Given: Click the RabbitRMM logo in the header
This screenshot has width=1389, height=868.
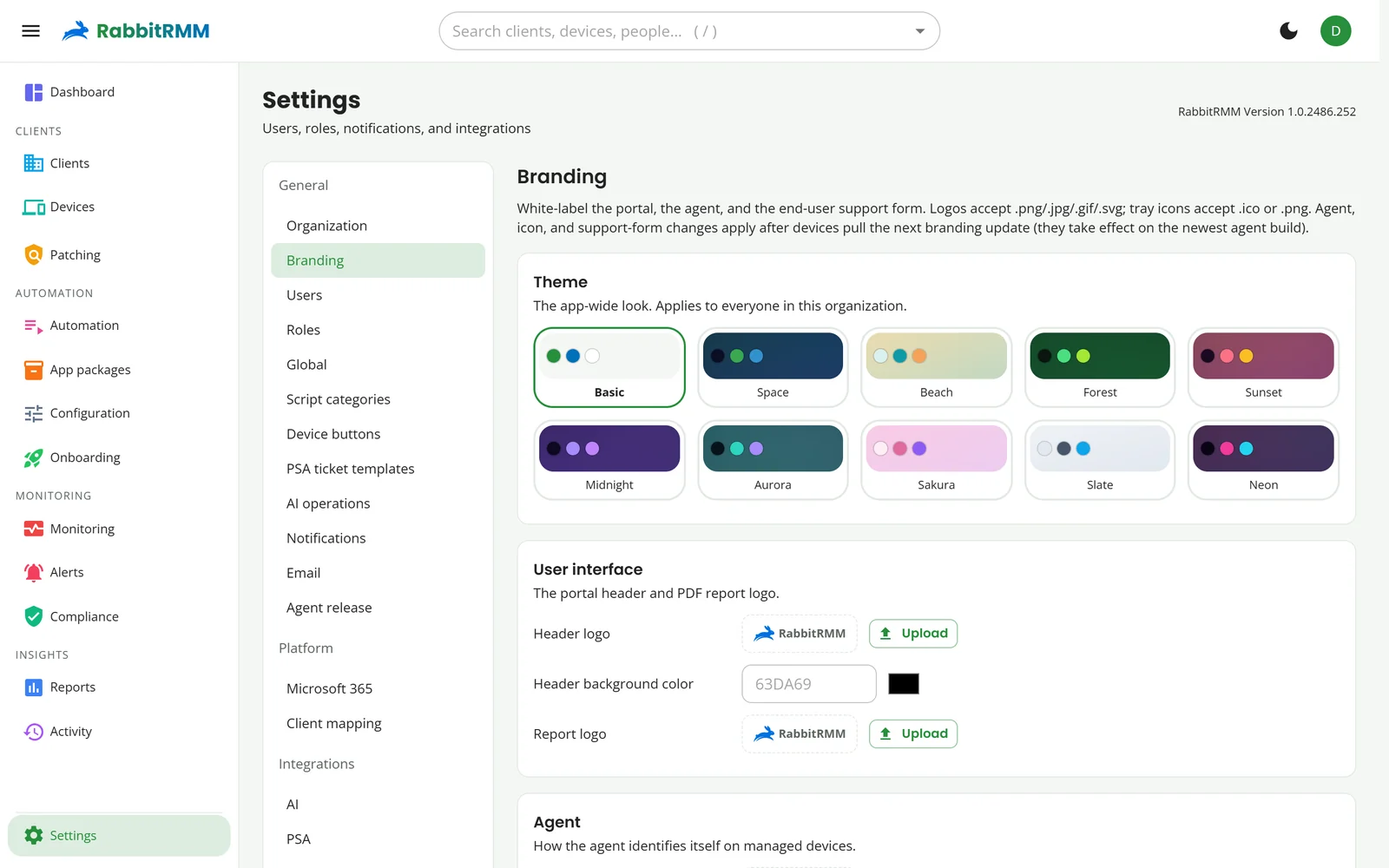Looking at the screenshot, I should [135, 31].
